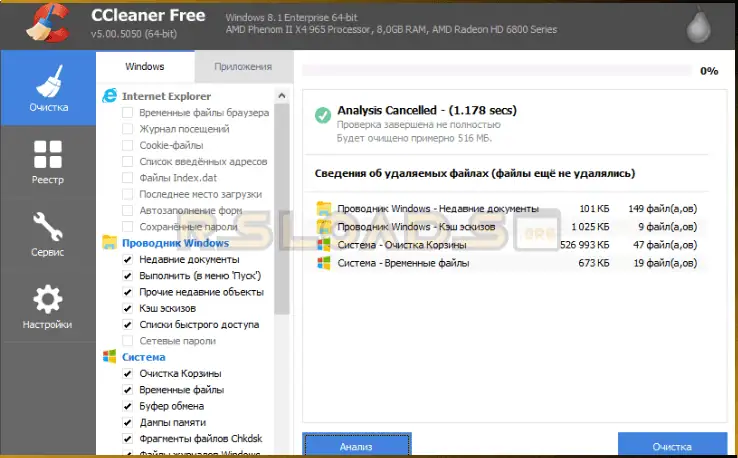Uncheck Недавние документы checkbox

(127, 259)
